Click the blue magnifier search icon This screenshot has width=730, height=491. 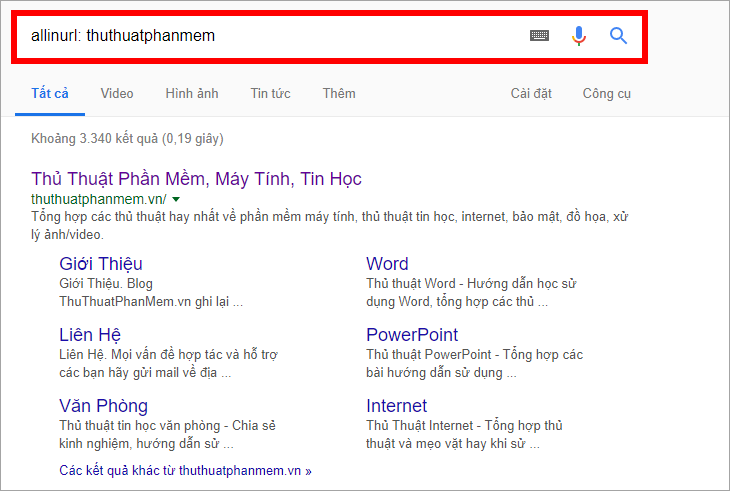[618, 35]
